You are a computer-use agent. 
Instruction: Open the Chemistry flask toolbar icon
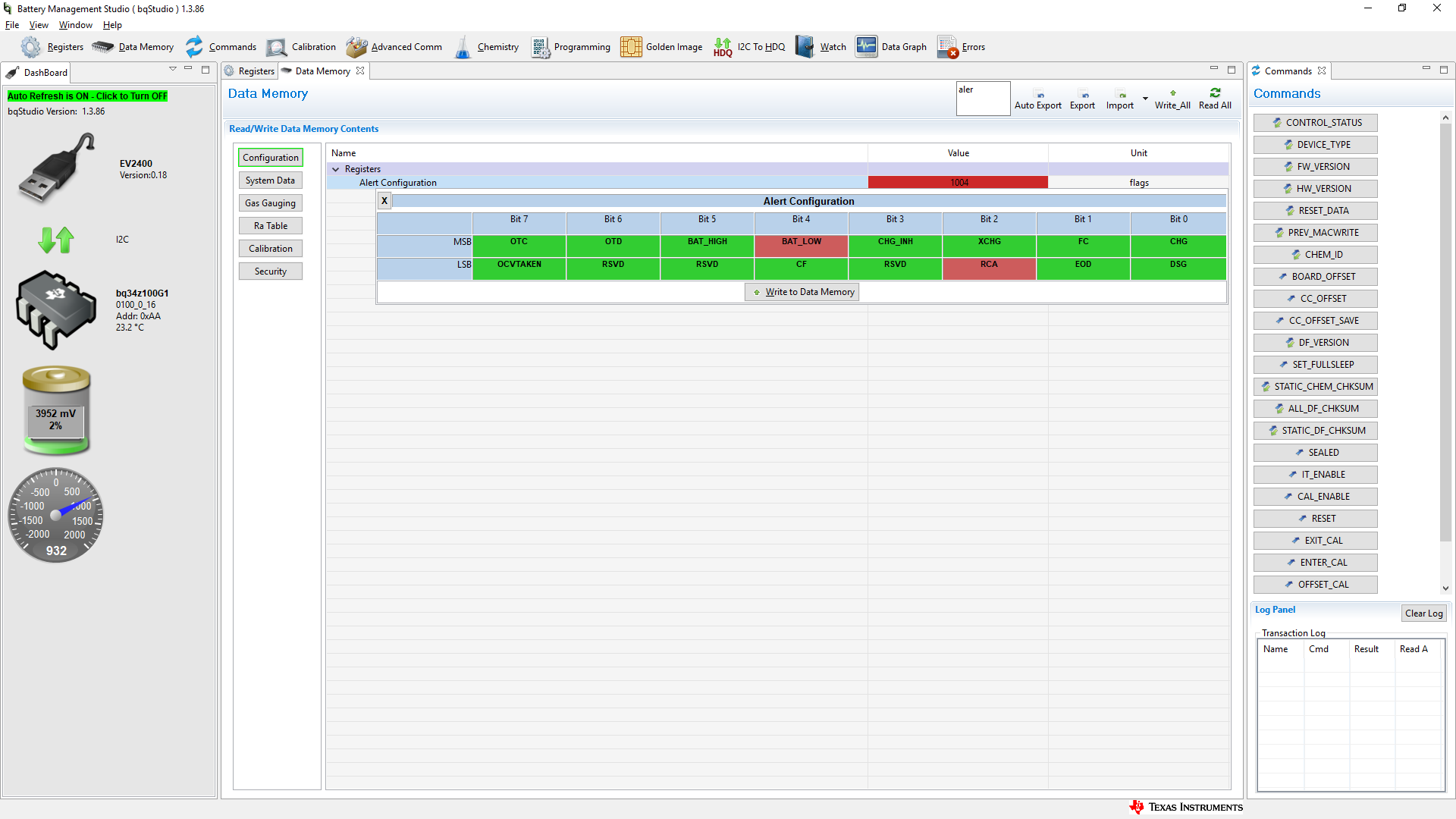(463, 47)
